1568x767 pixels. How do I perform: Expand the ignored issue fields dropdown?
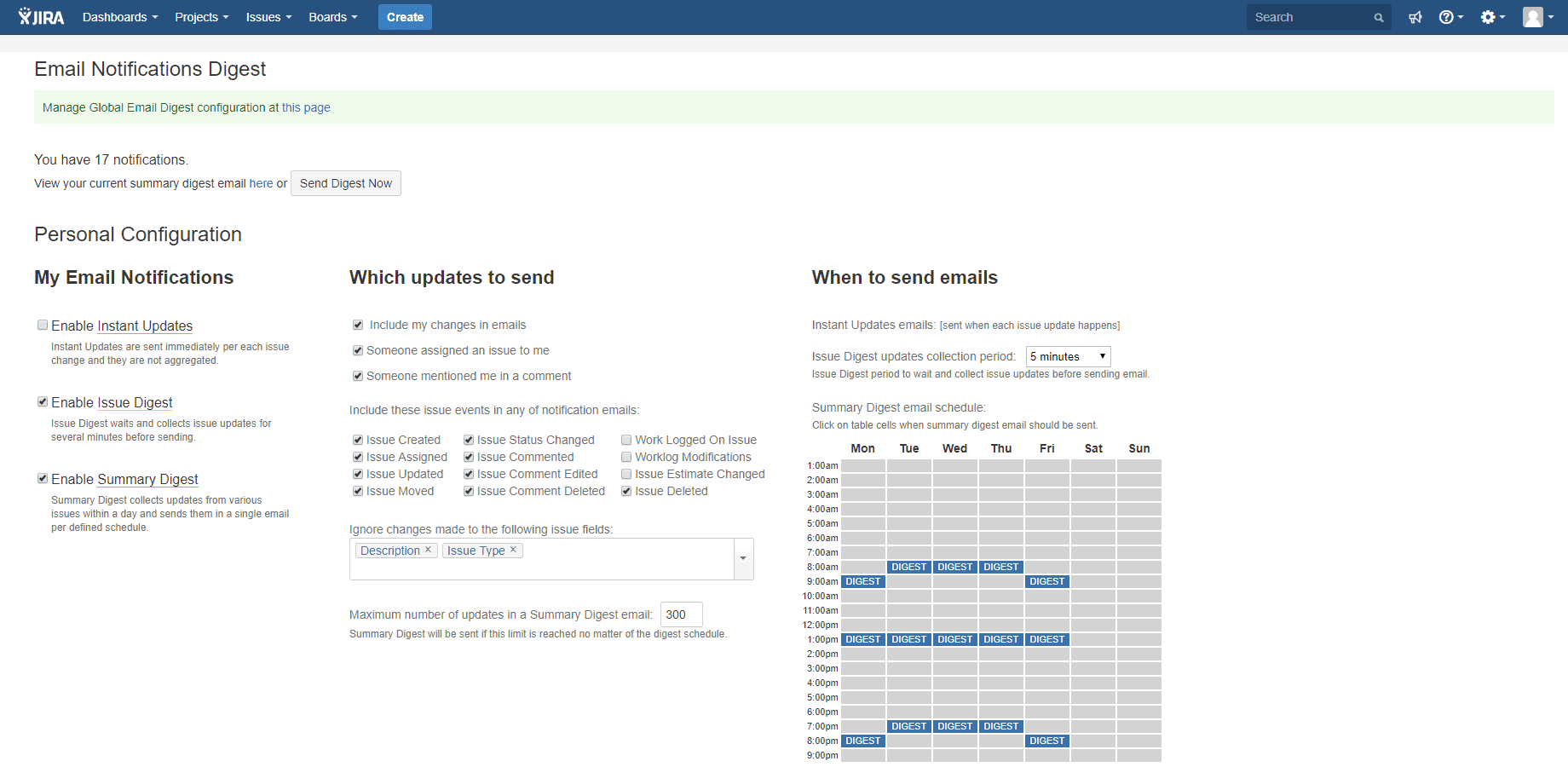(x=742, y=558)
